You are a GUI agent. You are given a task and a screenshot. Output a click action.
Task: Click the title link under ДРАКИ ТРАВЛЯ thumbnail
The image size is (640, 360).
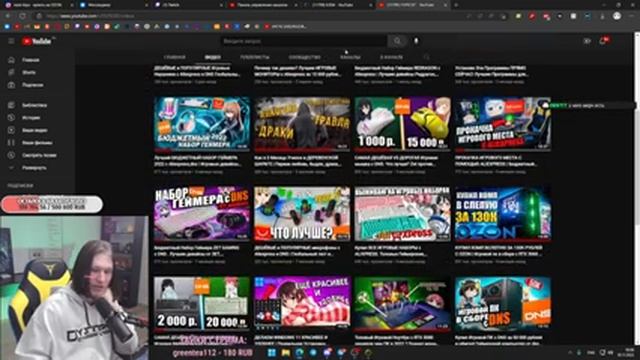click(297, 161)
